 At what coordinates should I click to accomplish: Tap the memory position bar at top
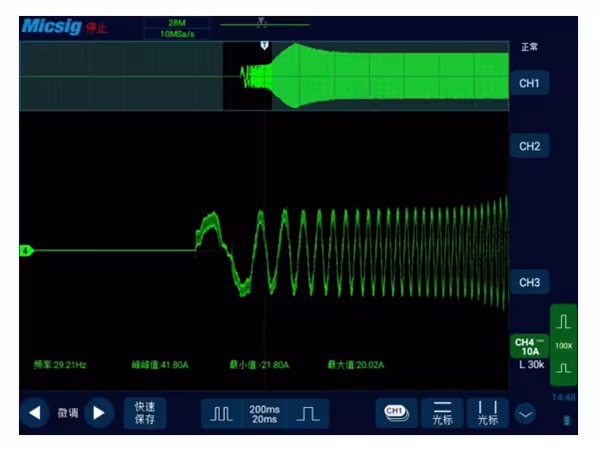(x=265, y=24)
